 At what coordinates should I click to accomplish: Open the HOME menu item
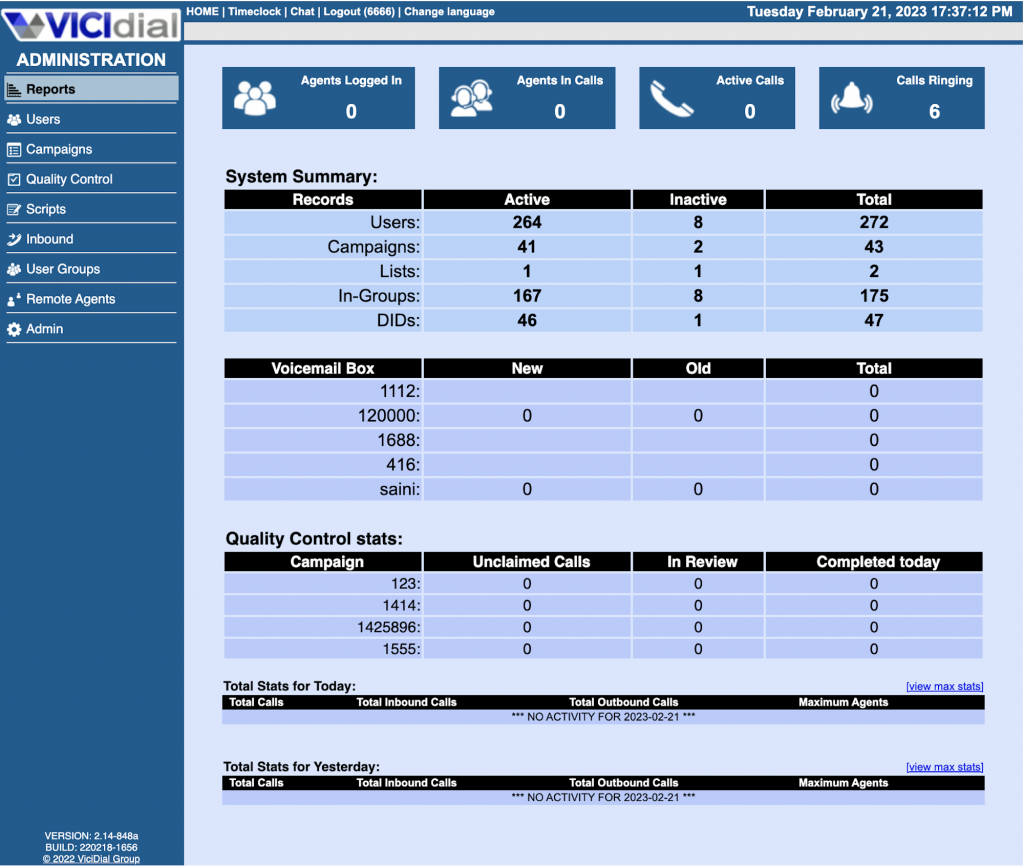pyautogui.click(x=203, y=11)
